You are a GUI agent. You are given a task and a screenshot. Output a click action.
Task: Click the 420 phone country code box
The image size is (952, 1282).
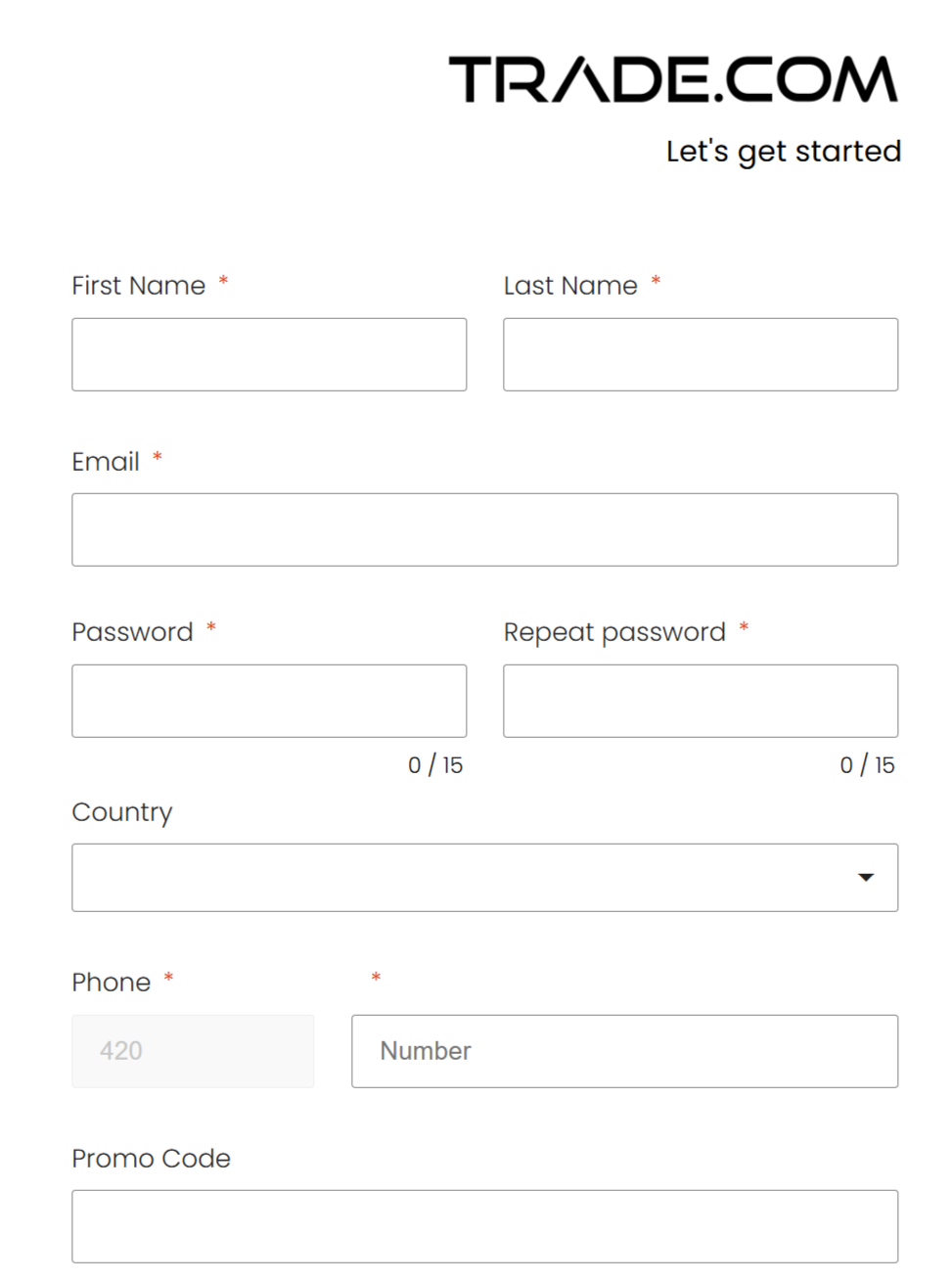click(x=193, y=1051)
